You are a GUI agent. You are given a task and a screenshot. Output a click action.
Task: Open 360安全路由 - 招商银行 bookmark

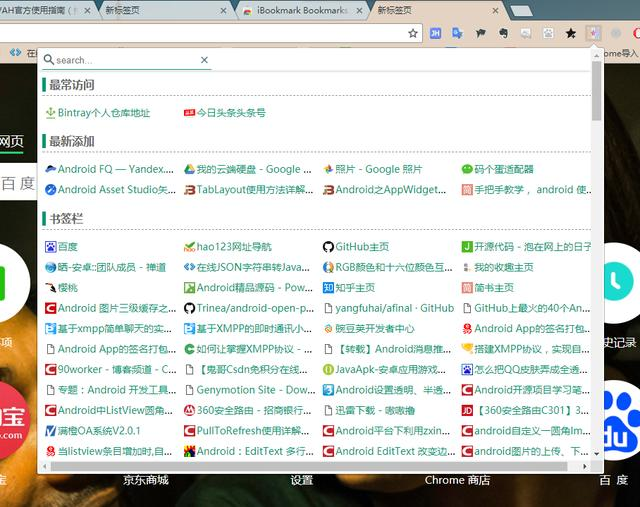tap(247, 410)
